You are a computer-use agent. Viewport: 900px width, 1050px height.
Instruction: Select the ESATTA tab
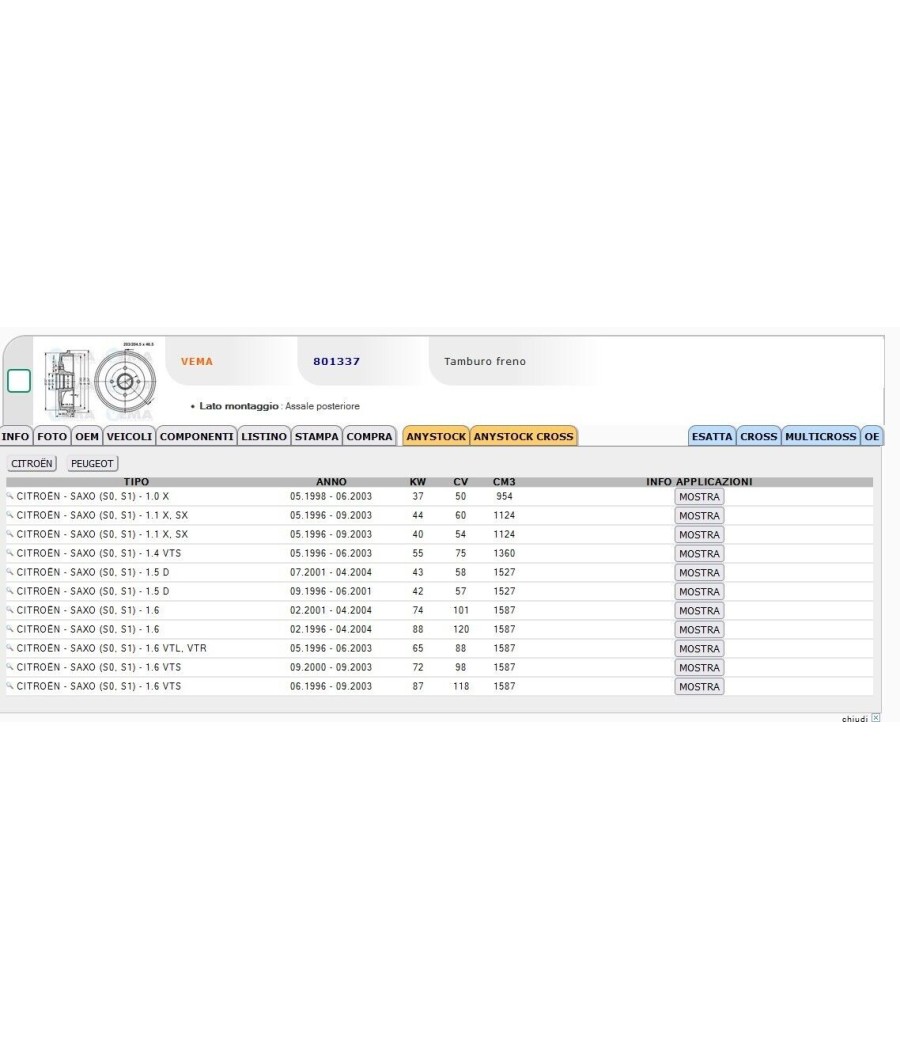point(712,437)
